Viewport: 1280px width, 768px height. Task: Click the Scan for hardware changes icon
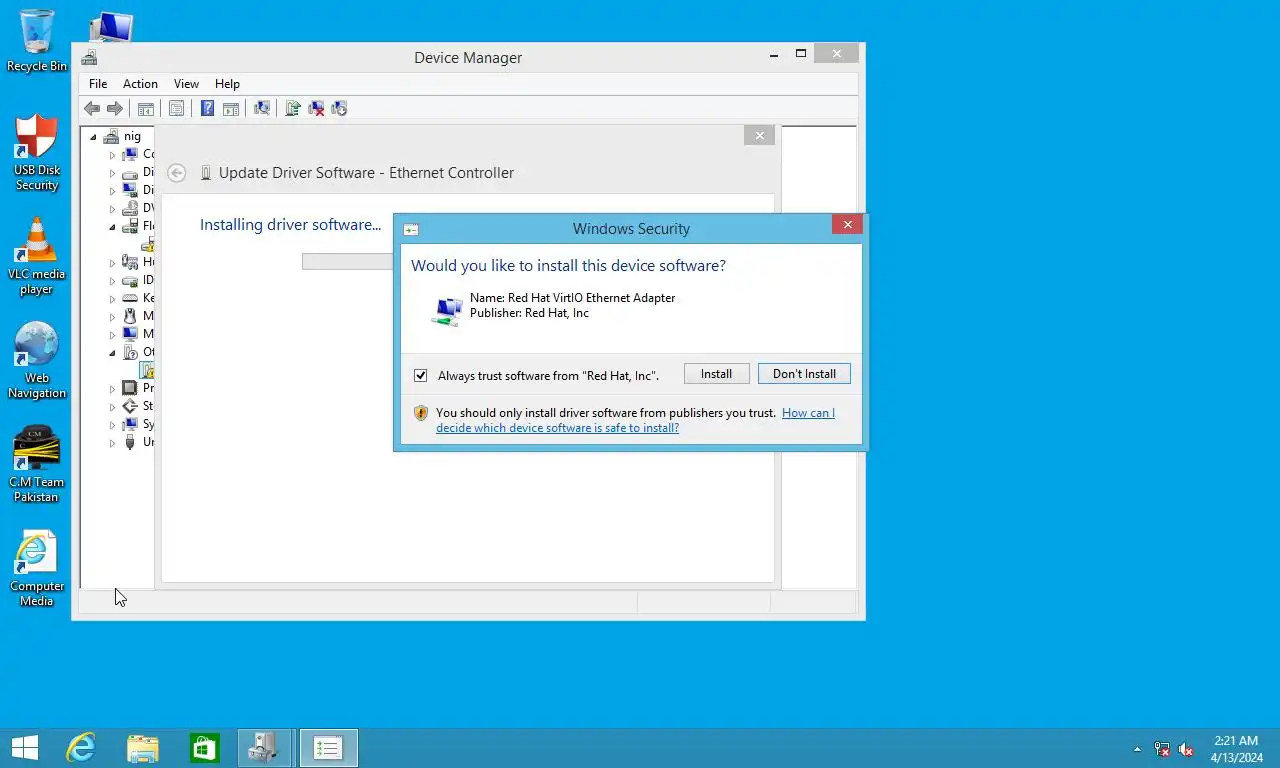coord(262,108)
